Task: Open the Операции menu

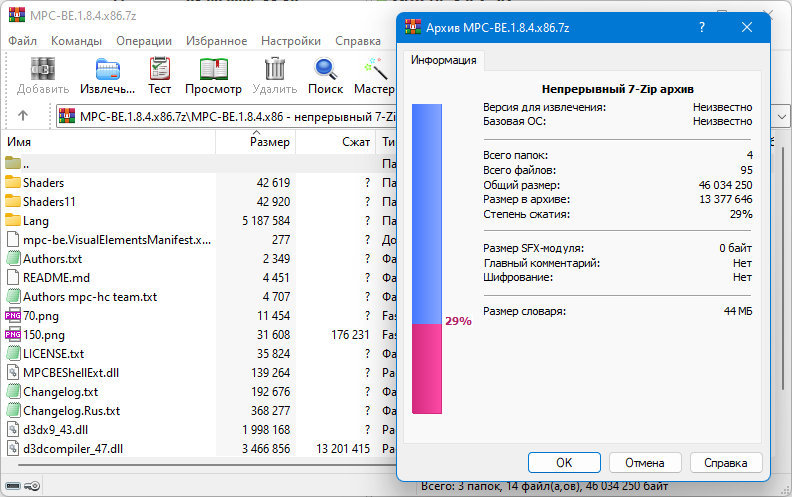Action: coord(144,41)
